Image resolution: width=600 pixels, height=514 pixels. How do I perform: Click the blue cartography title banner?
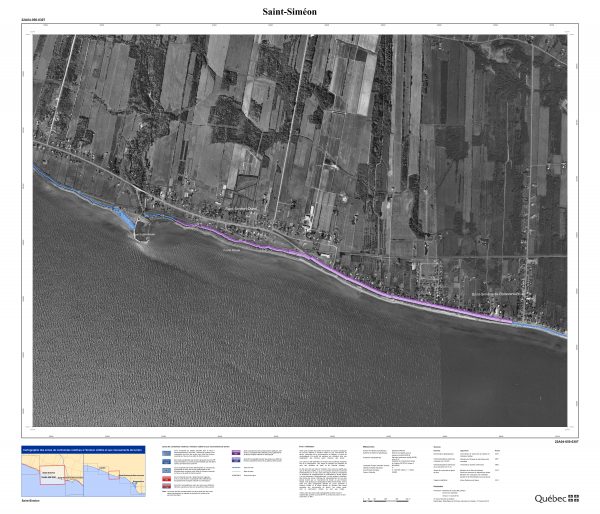coord(83,449)
